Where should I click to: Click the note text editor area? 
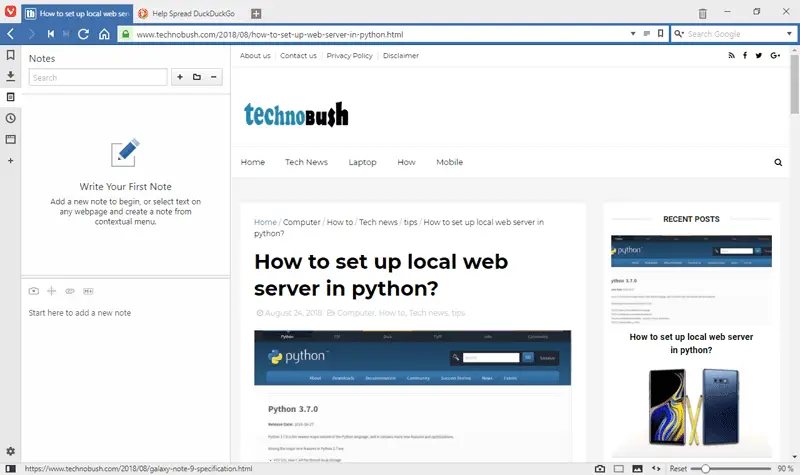click(x=126, y=378)
